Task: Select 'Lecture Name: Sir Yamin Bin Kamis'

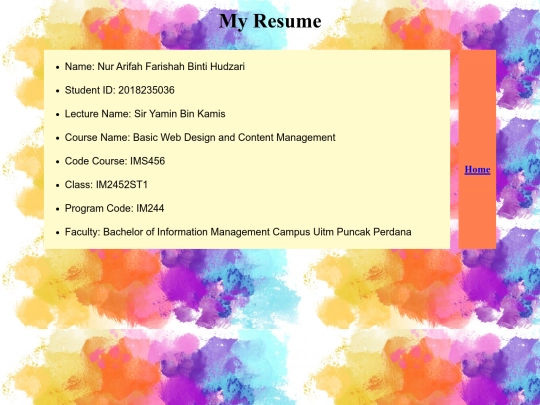Action: point(145,114)
